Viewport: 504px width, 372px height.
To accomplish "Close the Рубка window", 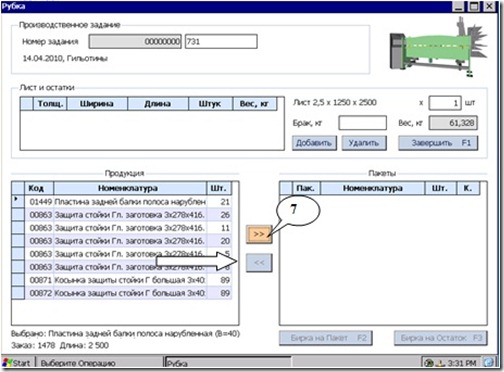I will pyautogui.click(x=489, y=6).
